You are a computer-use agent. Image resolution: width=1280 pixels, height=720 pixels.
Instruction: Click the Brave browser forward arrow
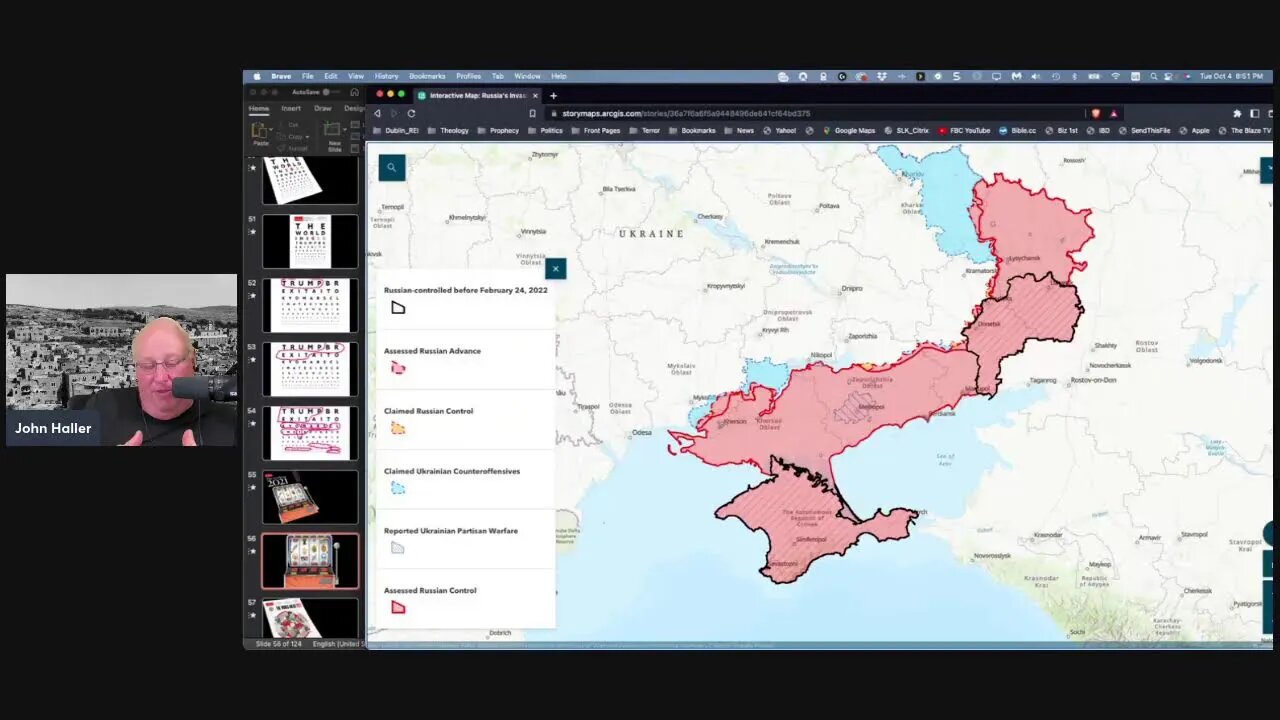point(394,113)
